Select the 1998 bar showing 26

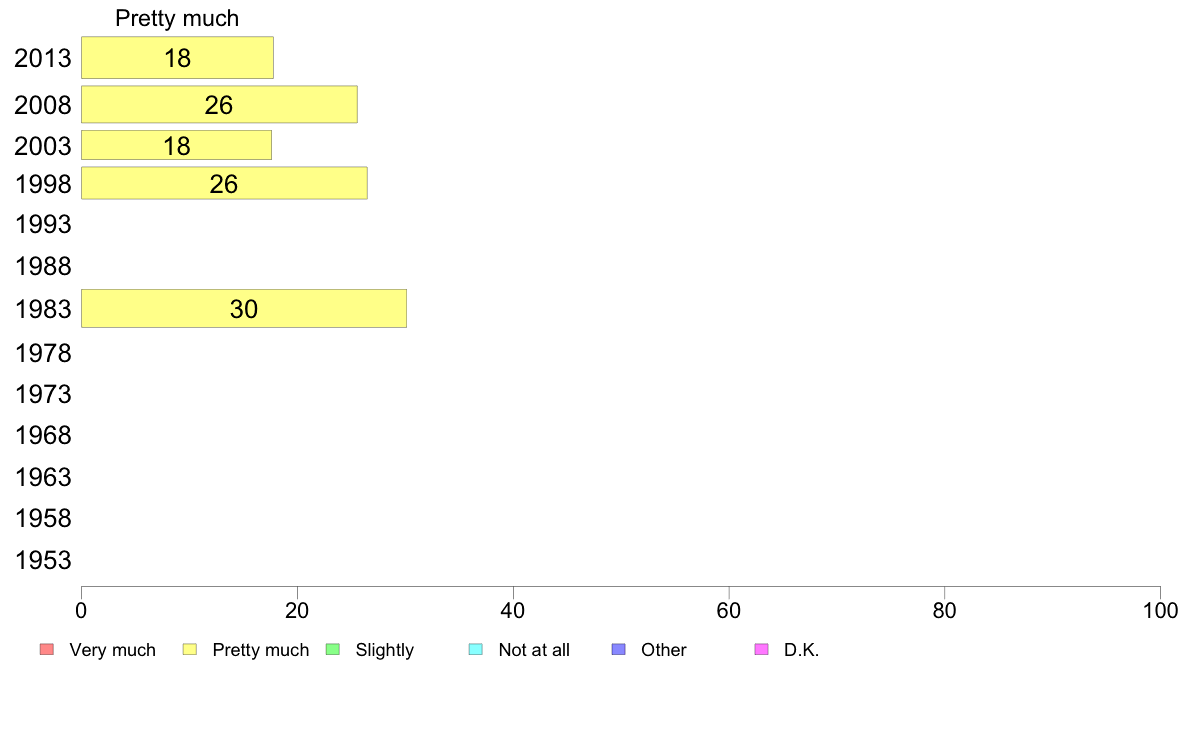point(224,183)
